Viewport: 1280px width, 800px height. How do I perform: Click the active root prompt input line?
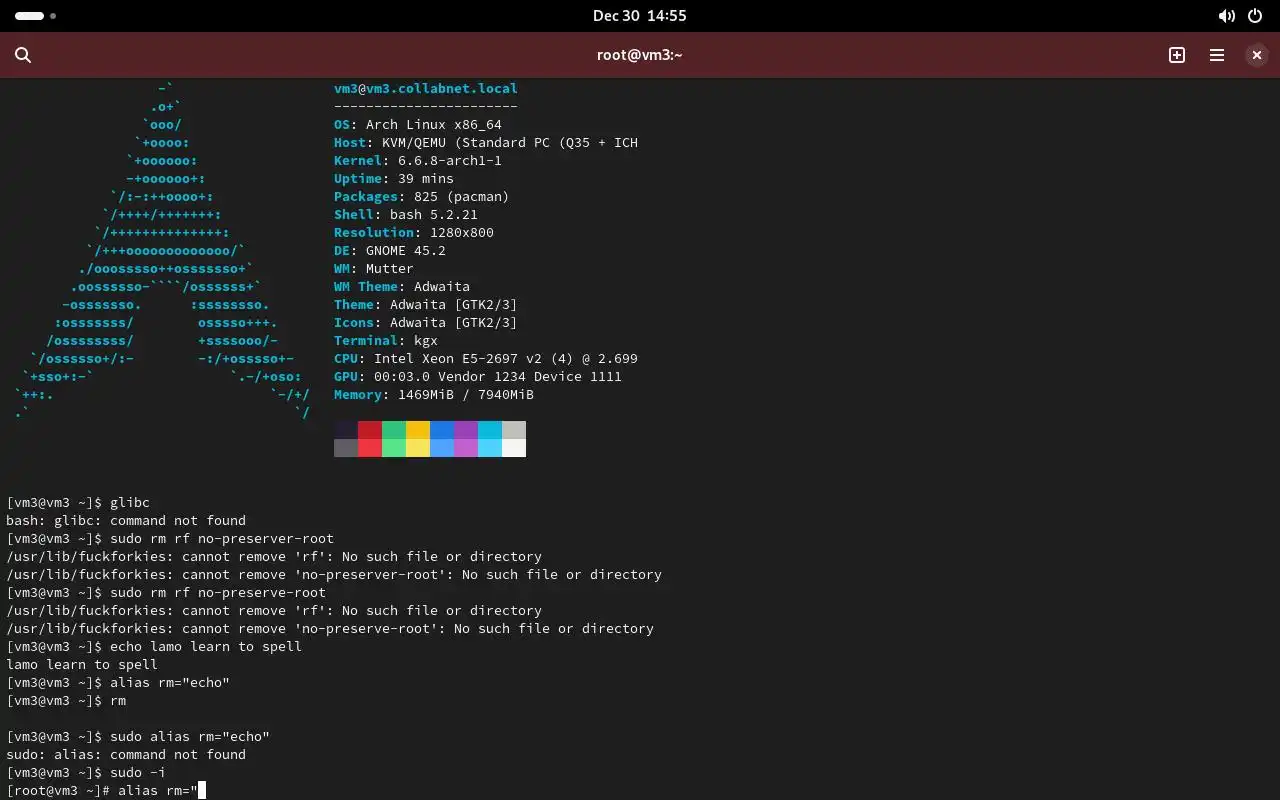tap(106, 790)
